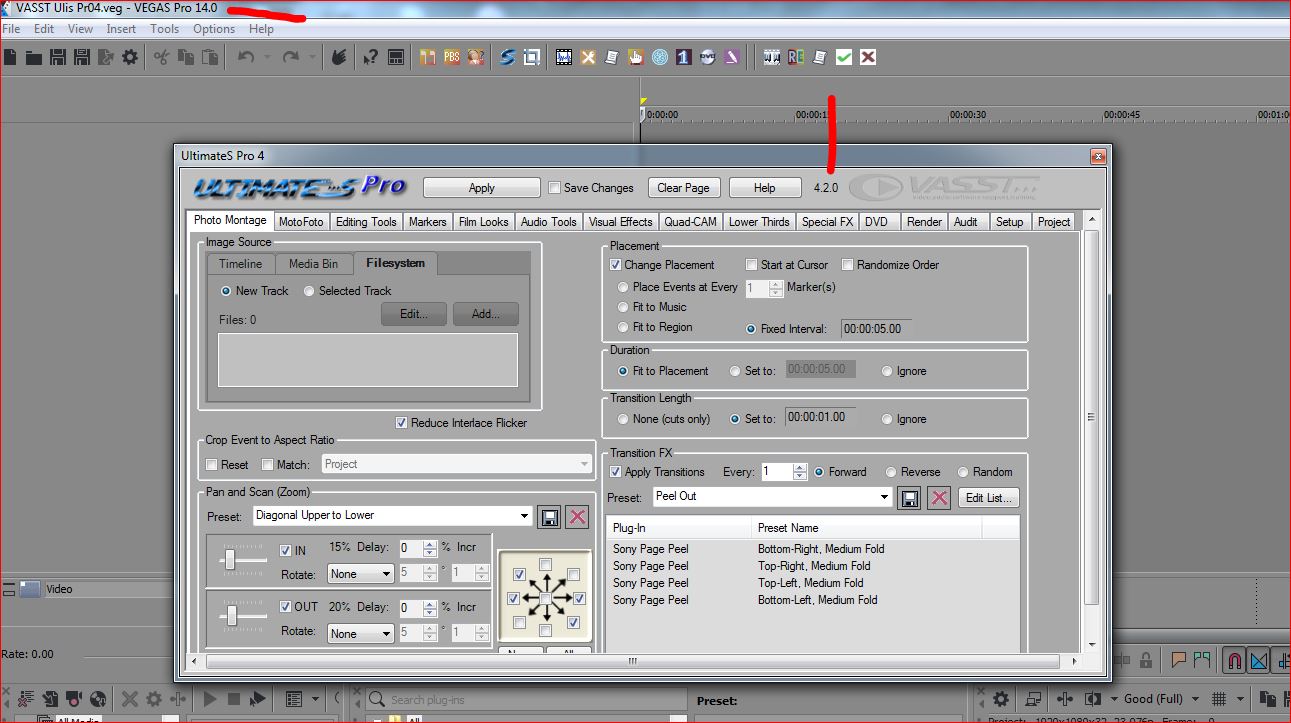
Task: Click the Paste clipboard icon
Action: click(211, 57)
